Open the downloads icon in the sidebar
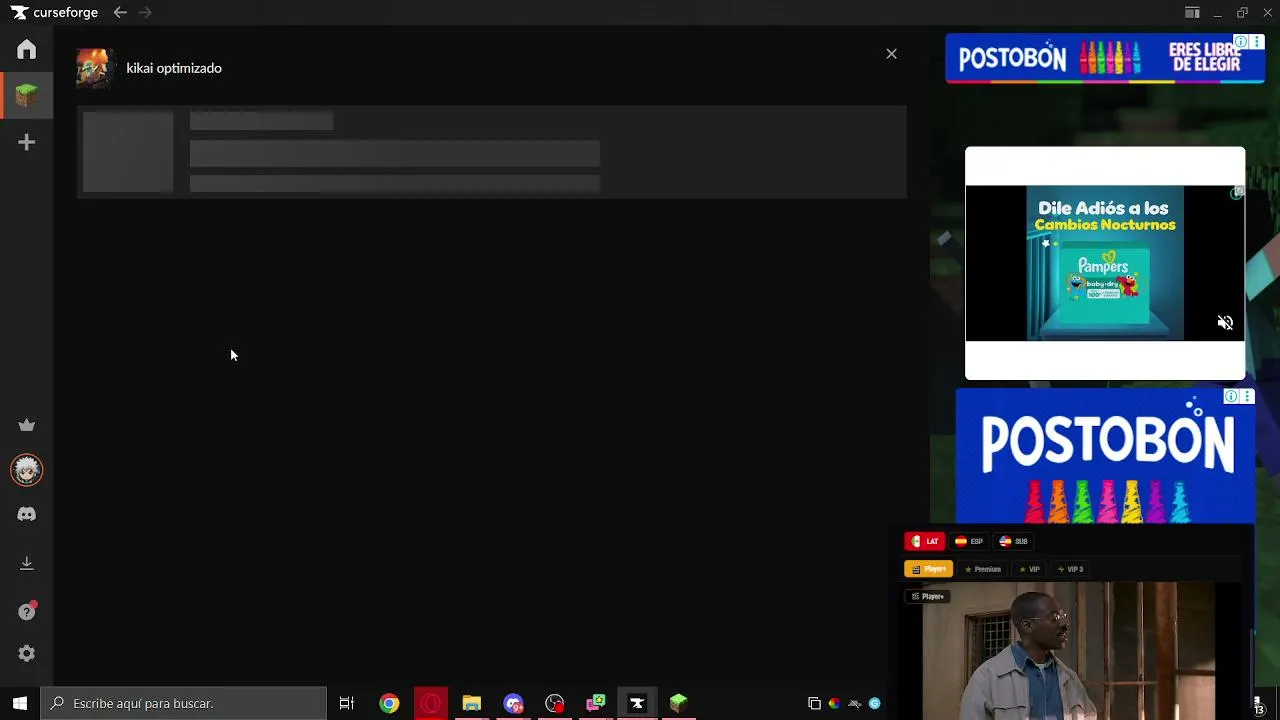The width and height of the screenshot is (1280, 720). 27,563
